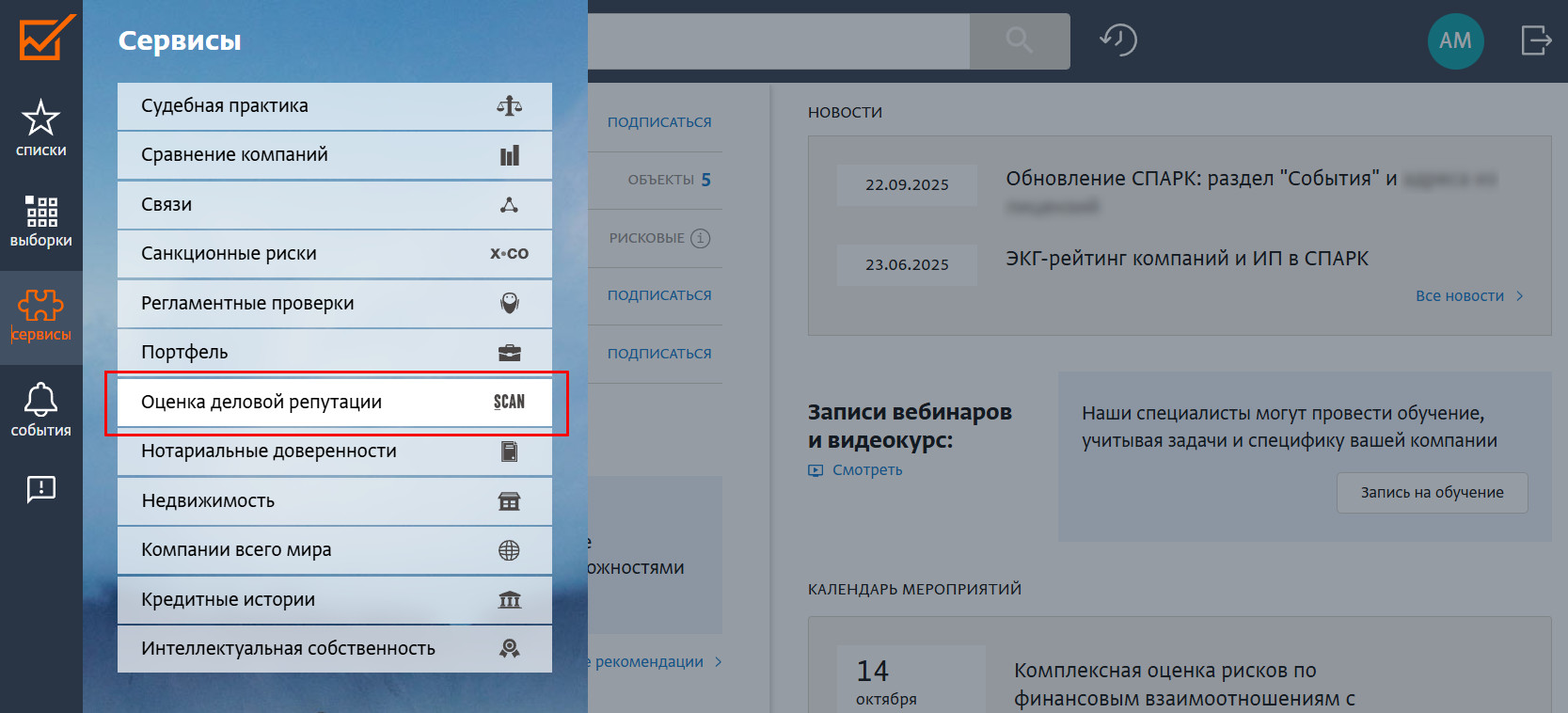Choose Кредитные истории service
The width and height of the screenshot is (1568, 713).
(334, 600)
